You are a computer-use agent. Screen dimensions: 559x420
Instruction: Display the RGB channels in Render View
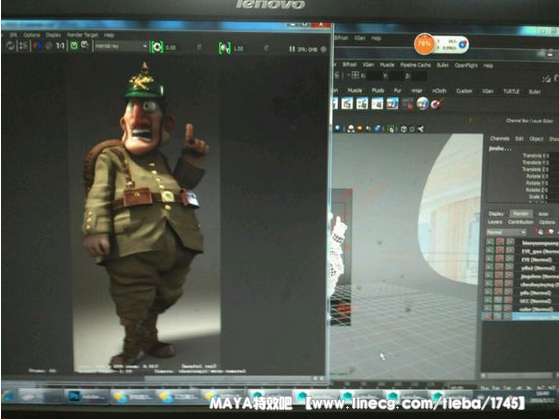click(37, 46)
